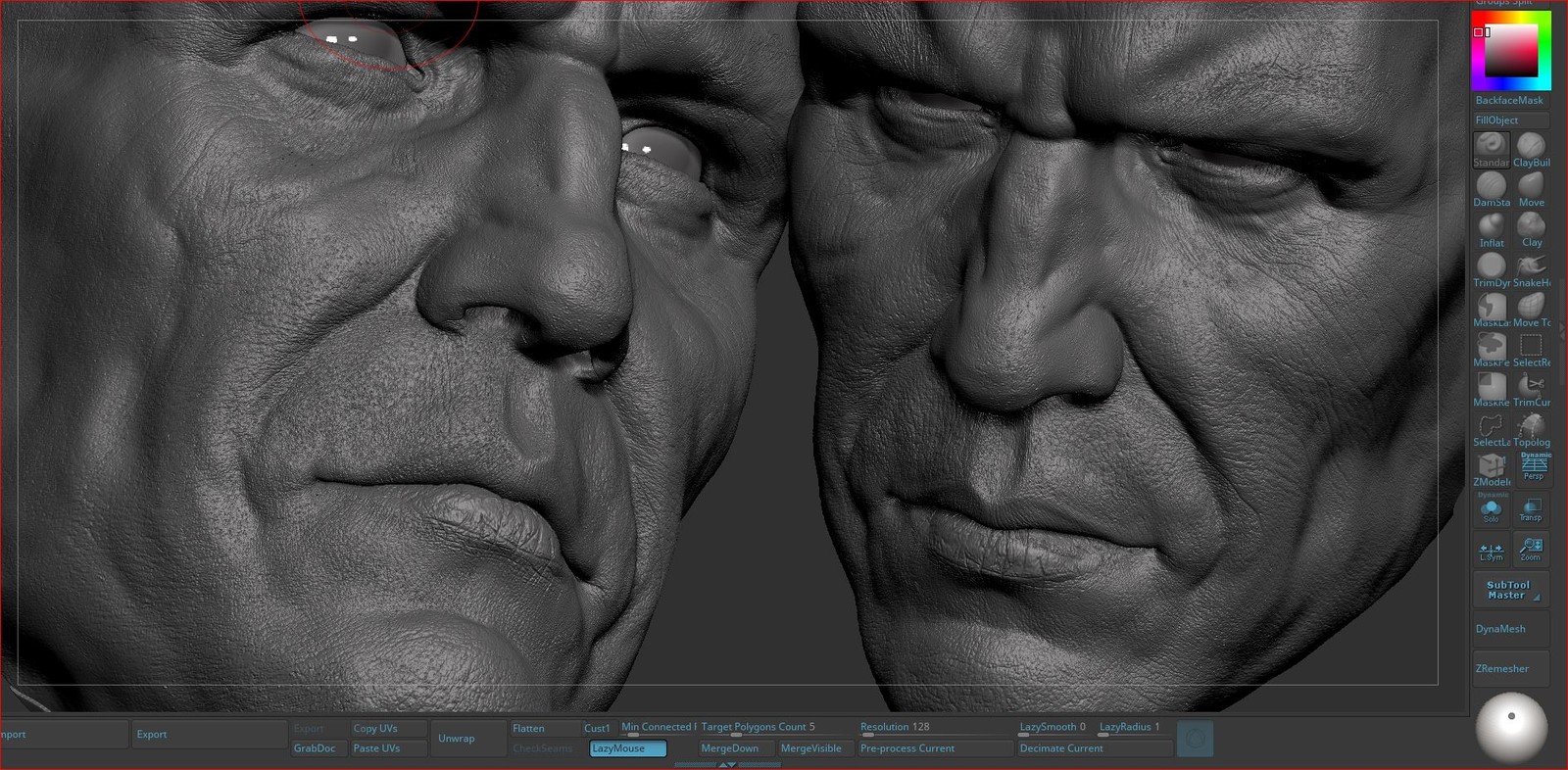
Task: Click the Flatten button
Action: pyautogui.click(x=545, y=728)
